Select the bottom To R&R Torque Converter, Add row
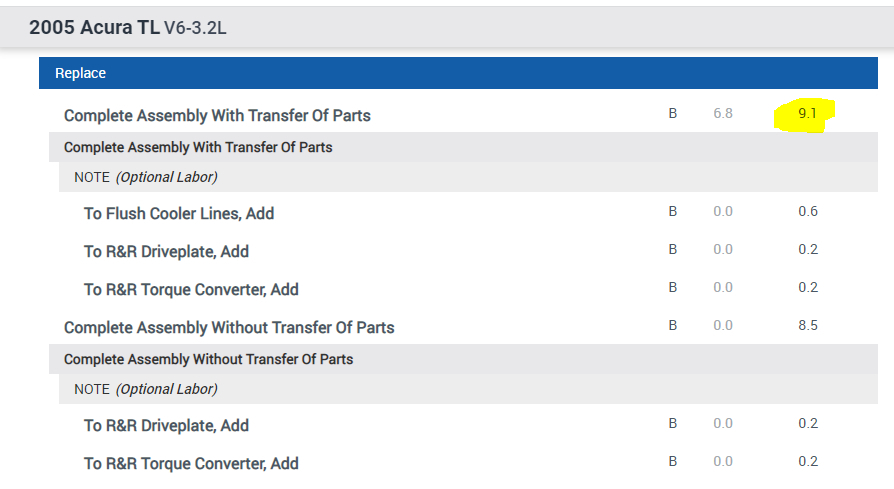This screenshot has height=489, width=894. [191, 463]
